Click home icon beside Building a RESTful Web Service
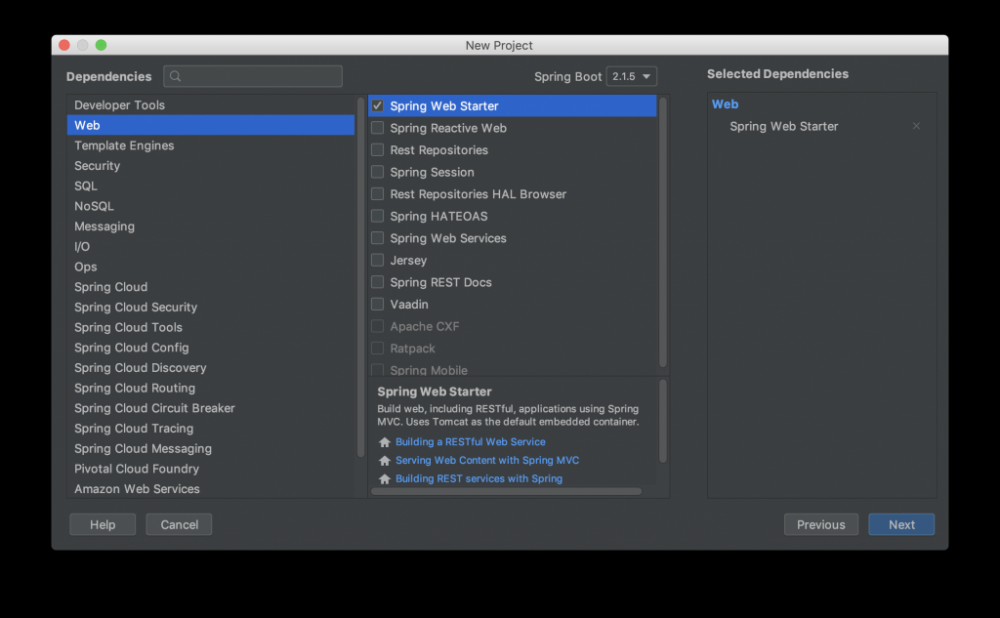The image size is (1000, 618). [384, 442]
